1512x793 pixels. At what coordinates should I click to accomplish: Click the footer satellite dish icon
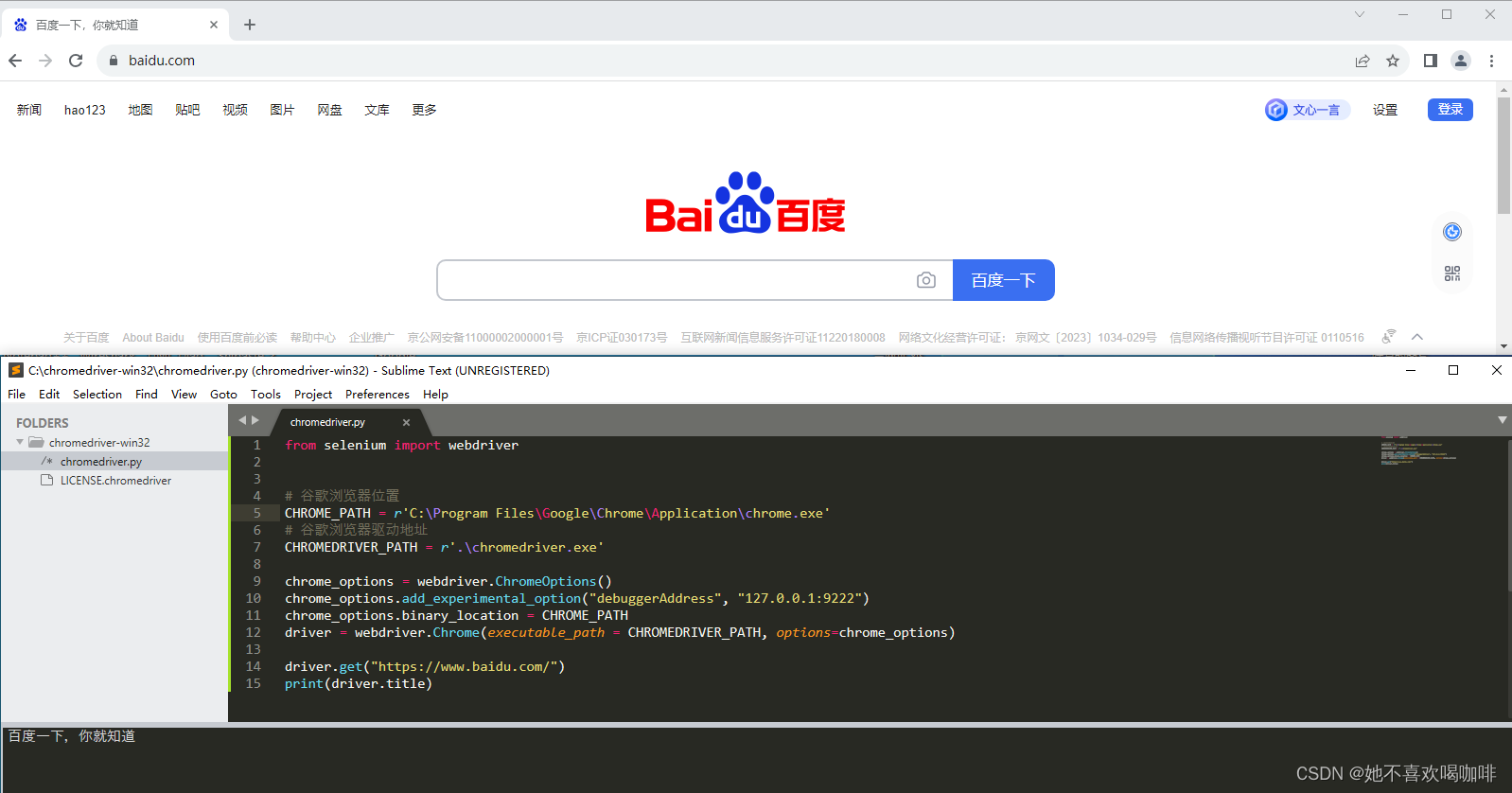1389,337
